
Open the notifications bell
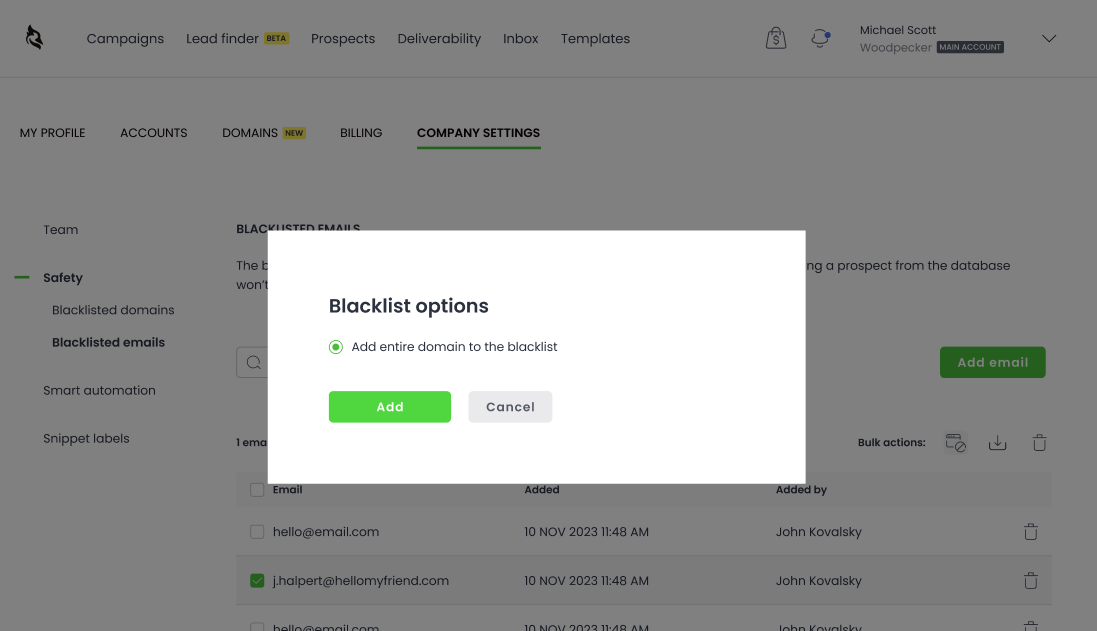coord(820,38)
